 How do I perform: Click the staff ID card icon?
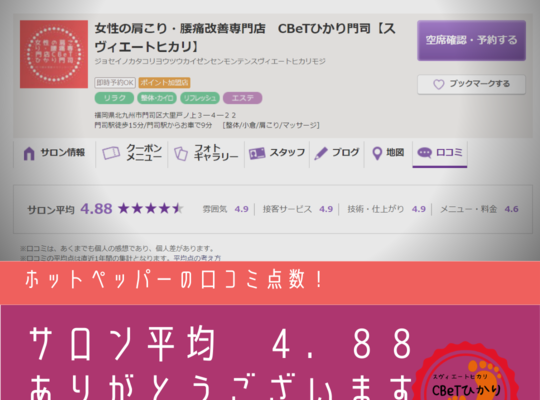[257, 153]
